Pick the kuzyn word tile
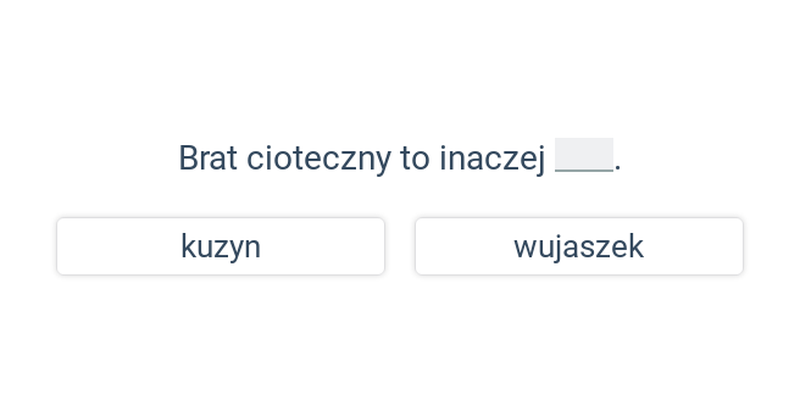 [220, 246]
